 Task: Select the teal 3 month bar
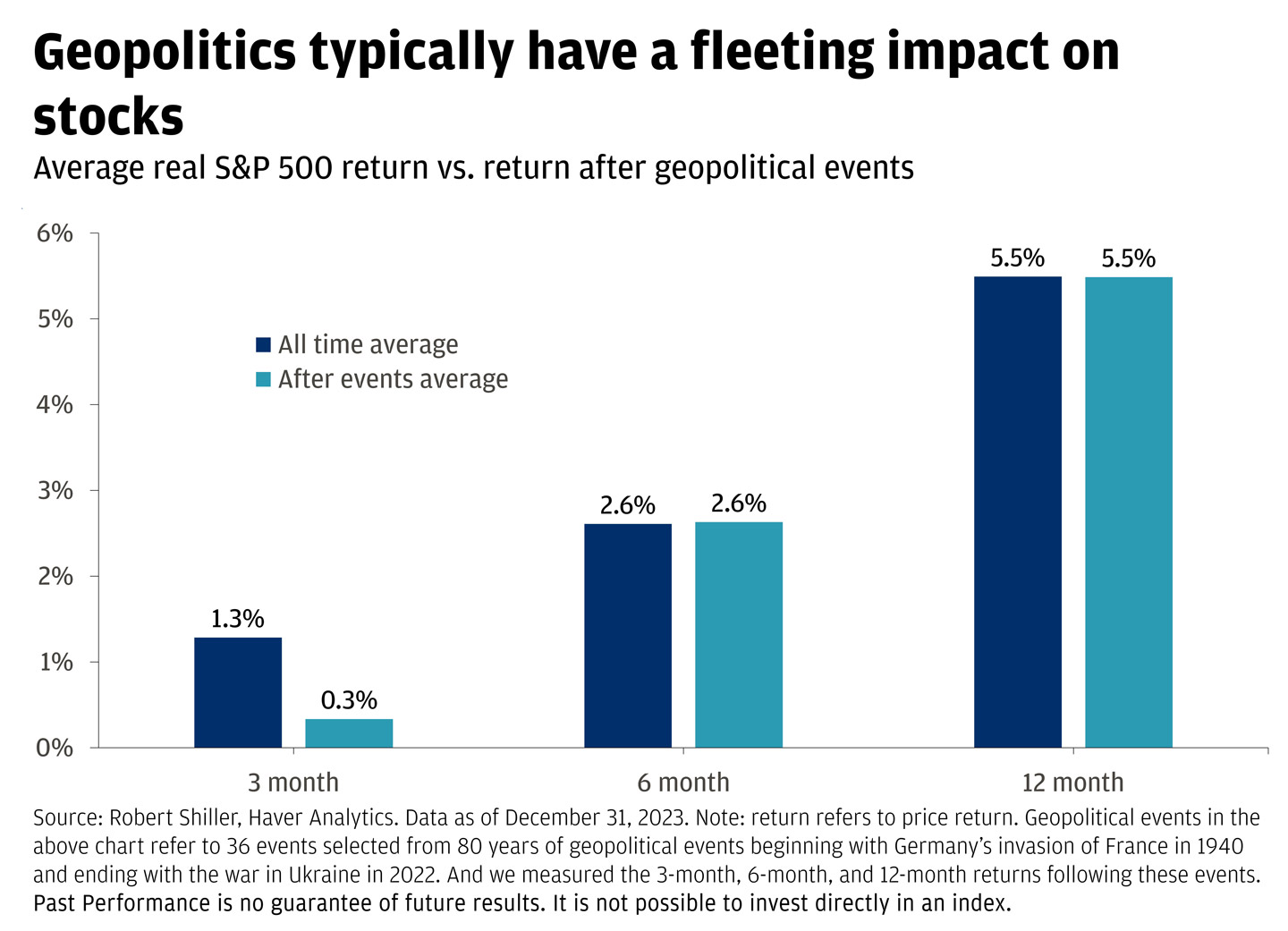click(349, 733)
